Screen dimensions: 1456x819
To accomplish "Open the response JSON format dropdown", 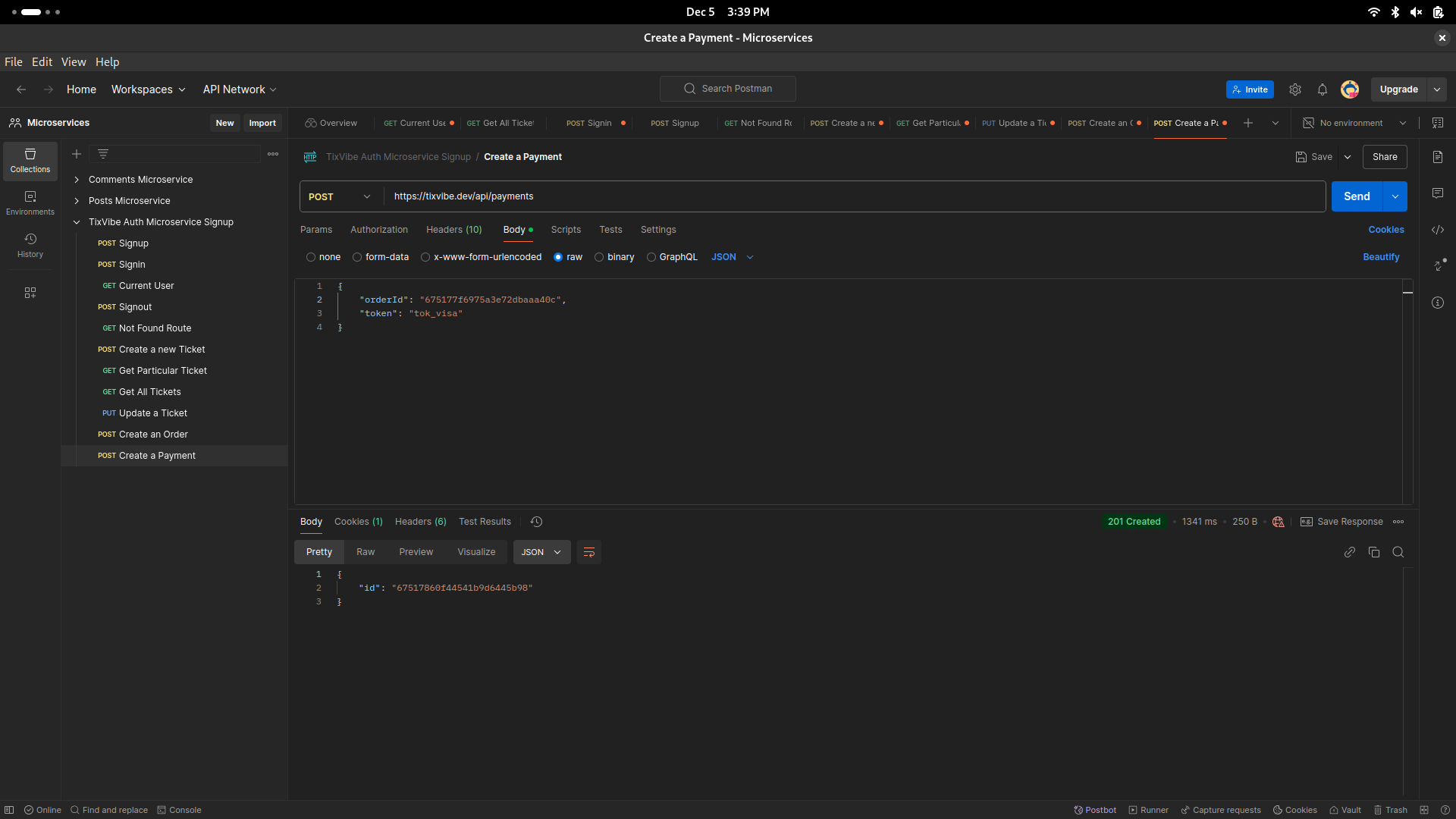I will point(541,552).
